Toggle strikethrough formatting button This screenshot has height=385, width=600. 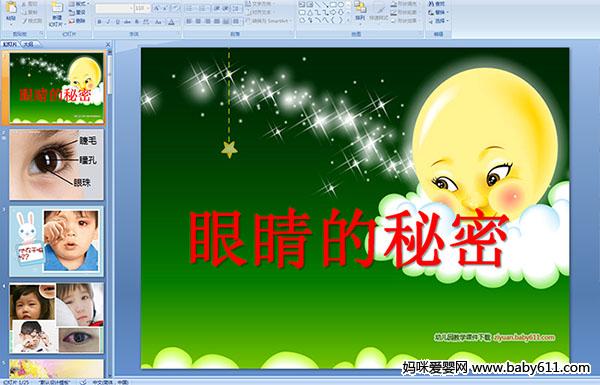pyautogui.click(x=127, y=22)
